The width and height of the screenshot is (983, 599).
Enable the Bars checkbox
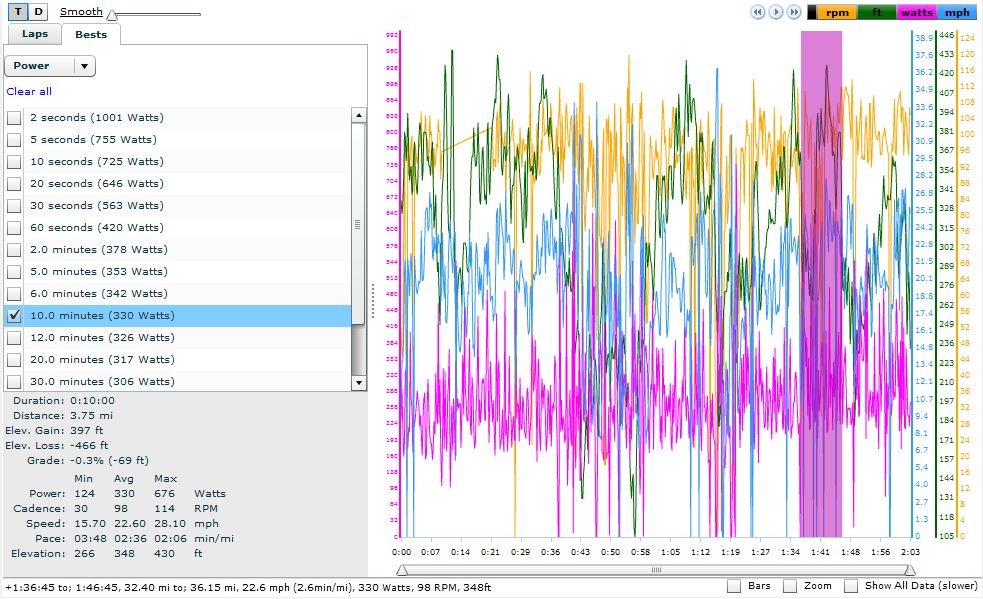point(733,586)
